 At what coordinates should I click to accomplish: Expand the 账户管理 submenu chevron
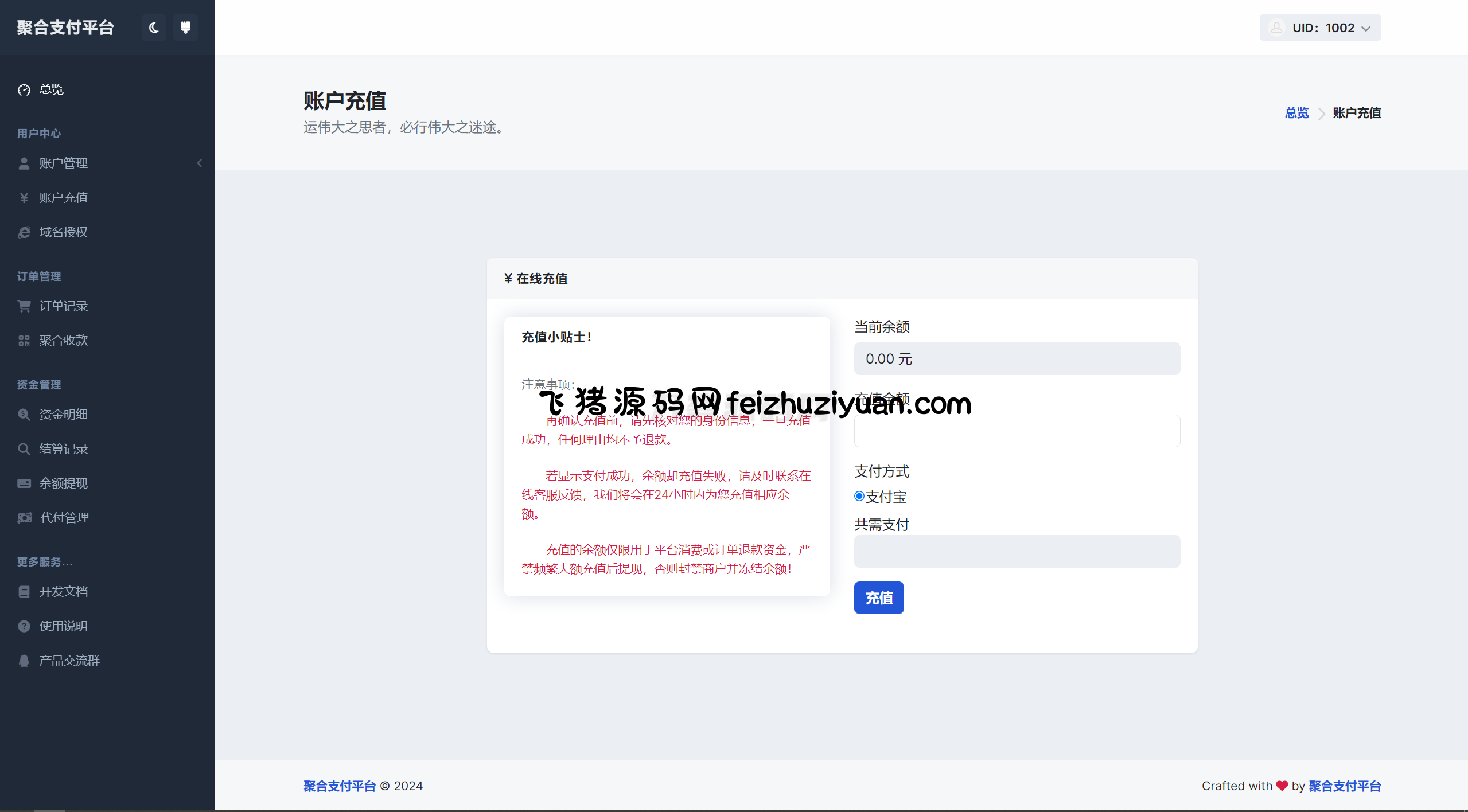(x=200, y=163)
